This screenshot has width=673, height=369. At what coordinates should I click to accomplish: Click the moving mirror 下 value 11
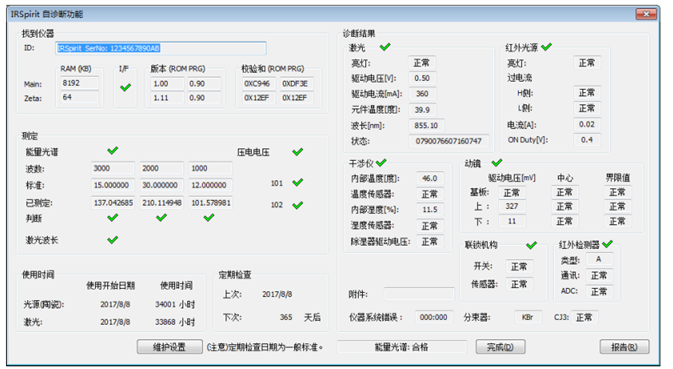tap(512, 221)
